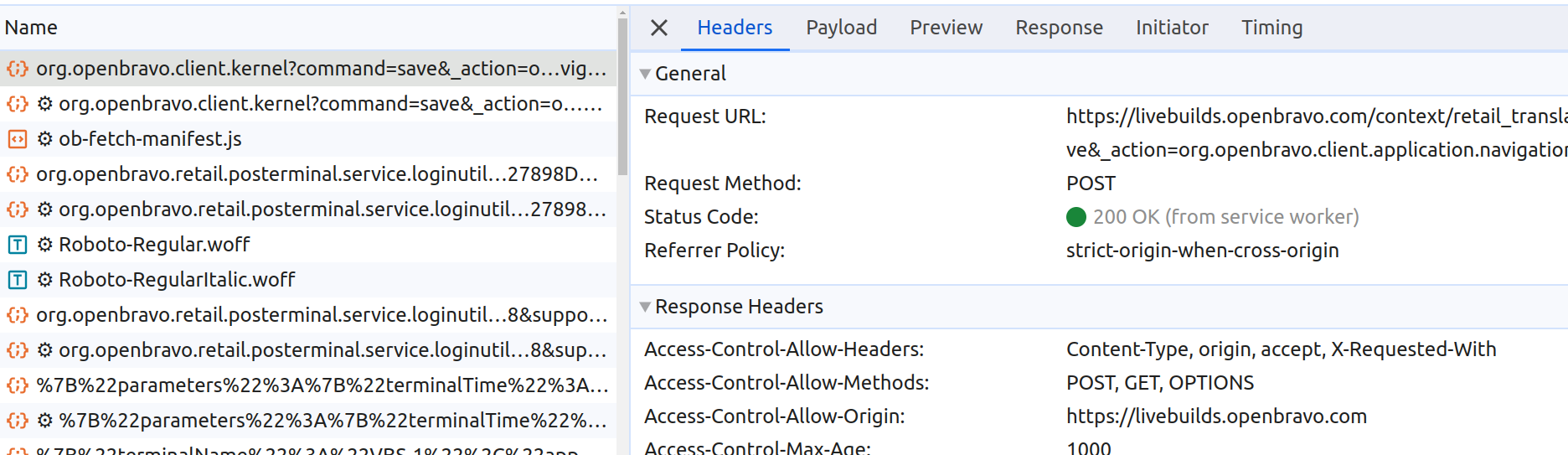Click the gear icon beside Roboto-RegularItalic.woff
This screenshot has height=455, width=1568.
45,280
